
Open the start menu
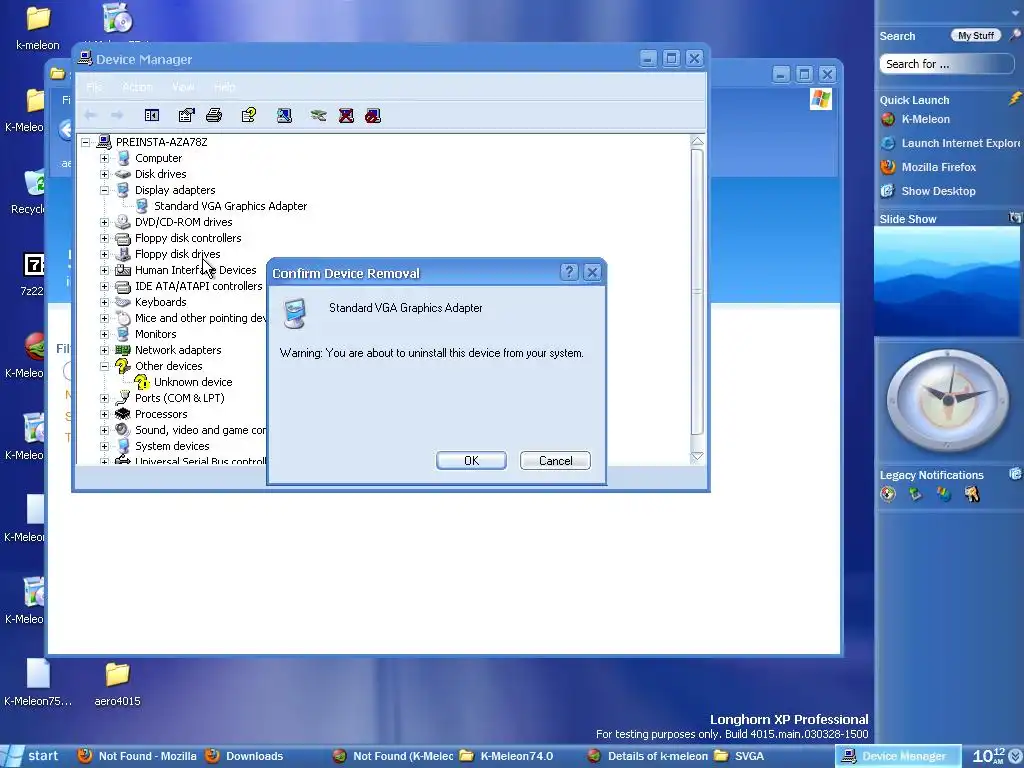click(x=33, y=756)
